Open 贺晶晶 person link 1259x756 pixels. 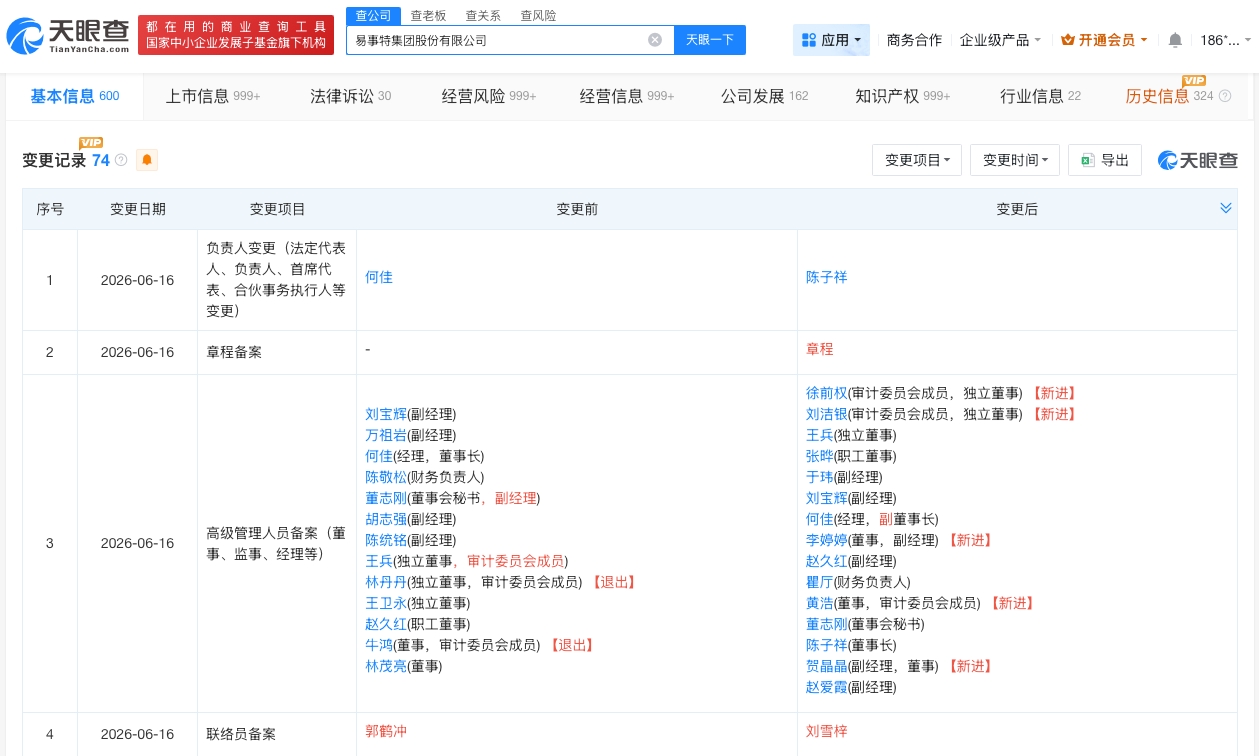[827, 666]
